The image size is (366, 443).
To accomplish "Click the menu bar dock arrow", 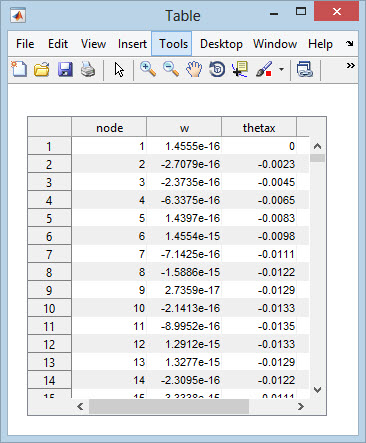I will (349, 43).
